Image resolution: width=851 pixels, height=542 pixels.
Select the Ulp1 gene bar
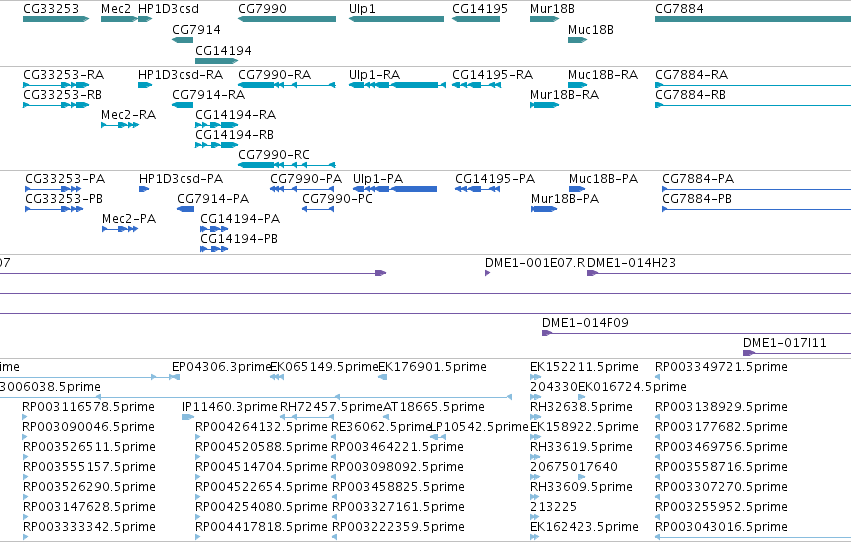[396, 19]
